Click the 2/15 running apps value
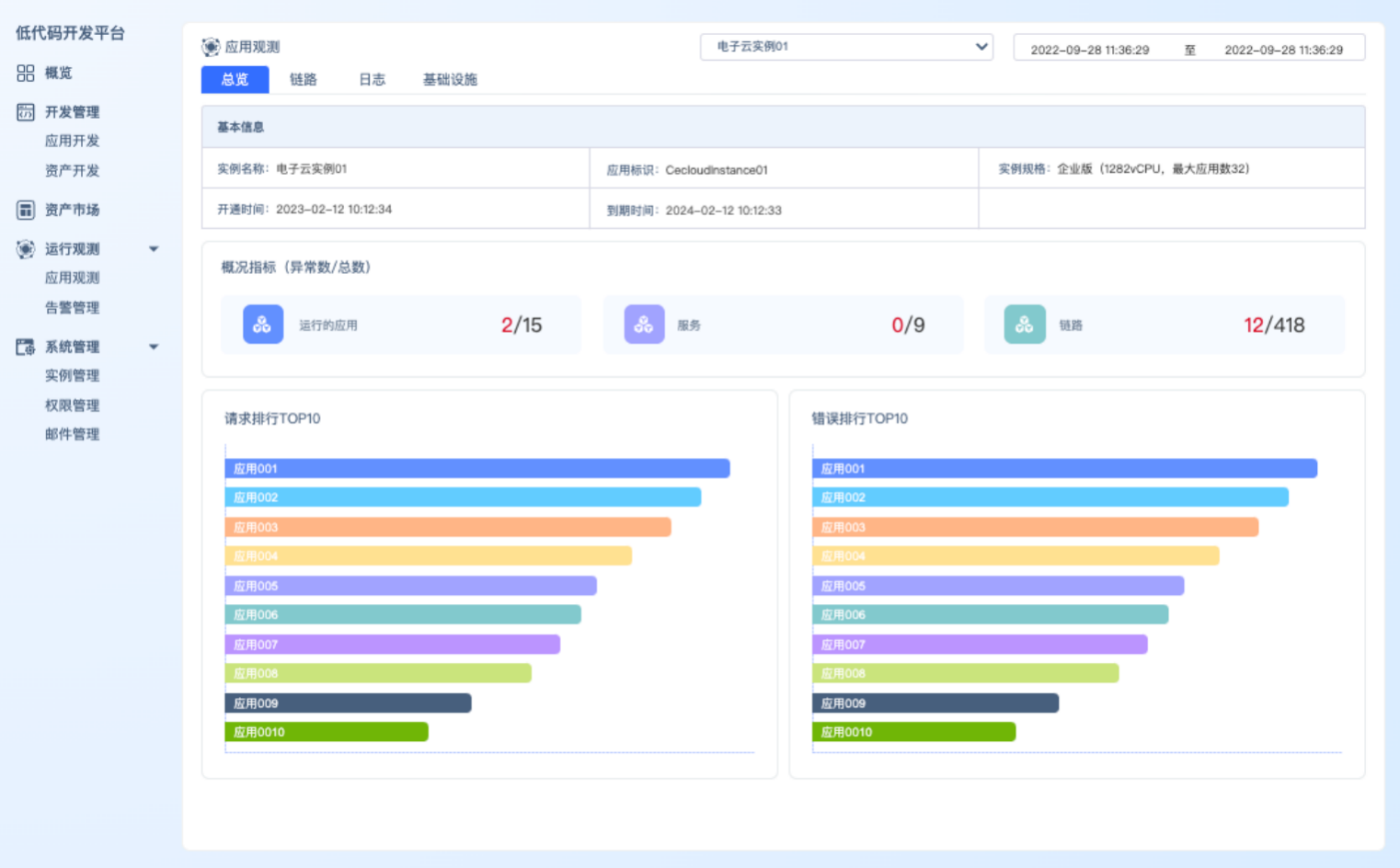The height and width of the screenshot is (868, 1400). [x=522, y=325]
